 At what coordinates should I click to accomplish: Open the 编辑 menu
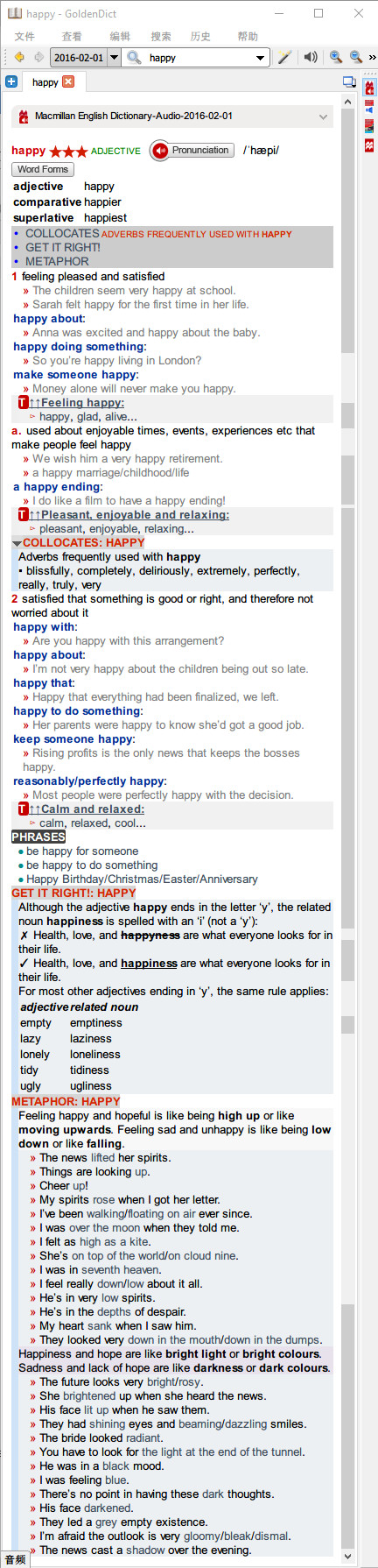(120, 36)
